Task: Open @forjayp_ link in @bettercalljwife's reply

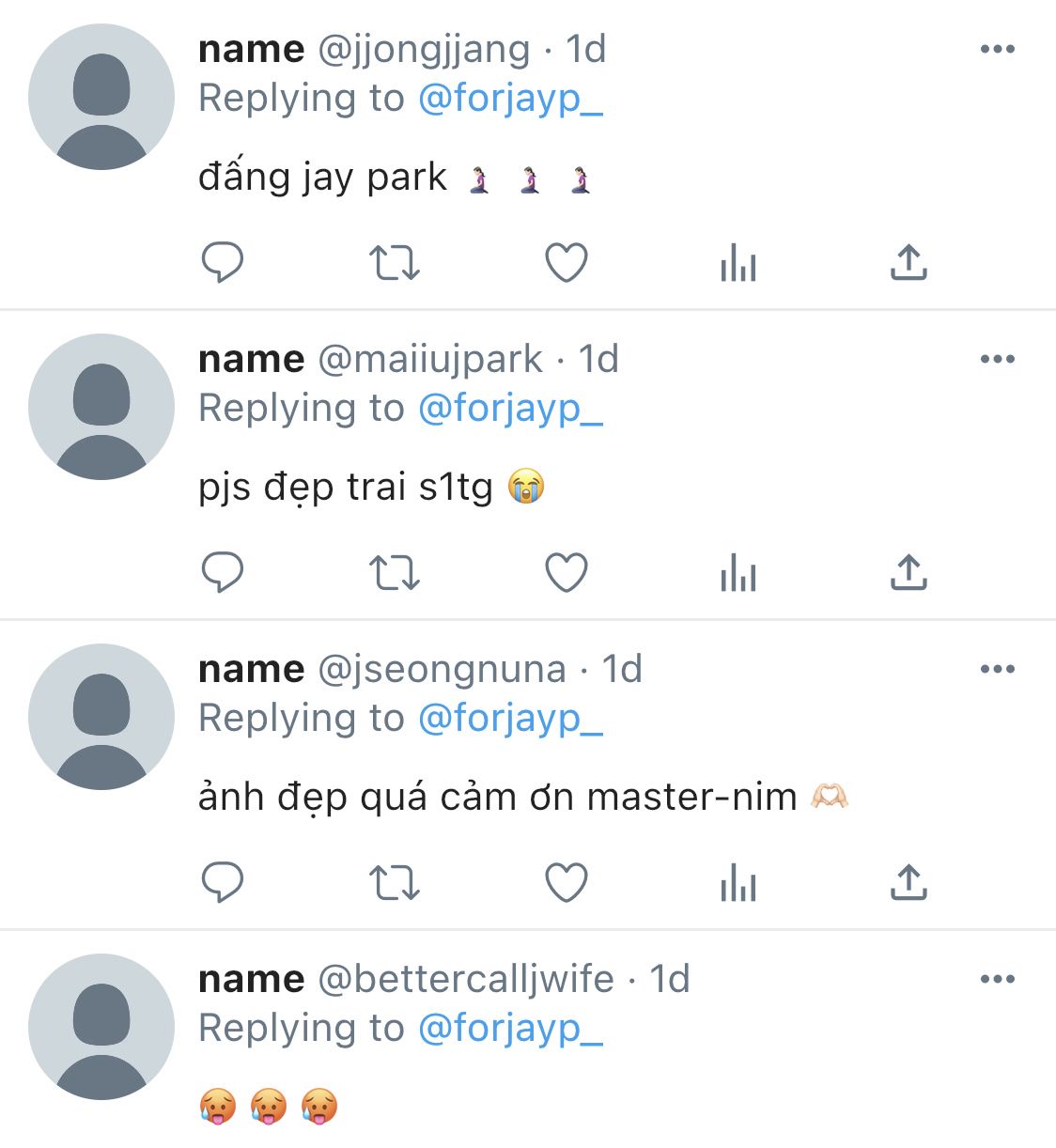Action: tap(510, 1029)
